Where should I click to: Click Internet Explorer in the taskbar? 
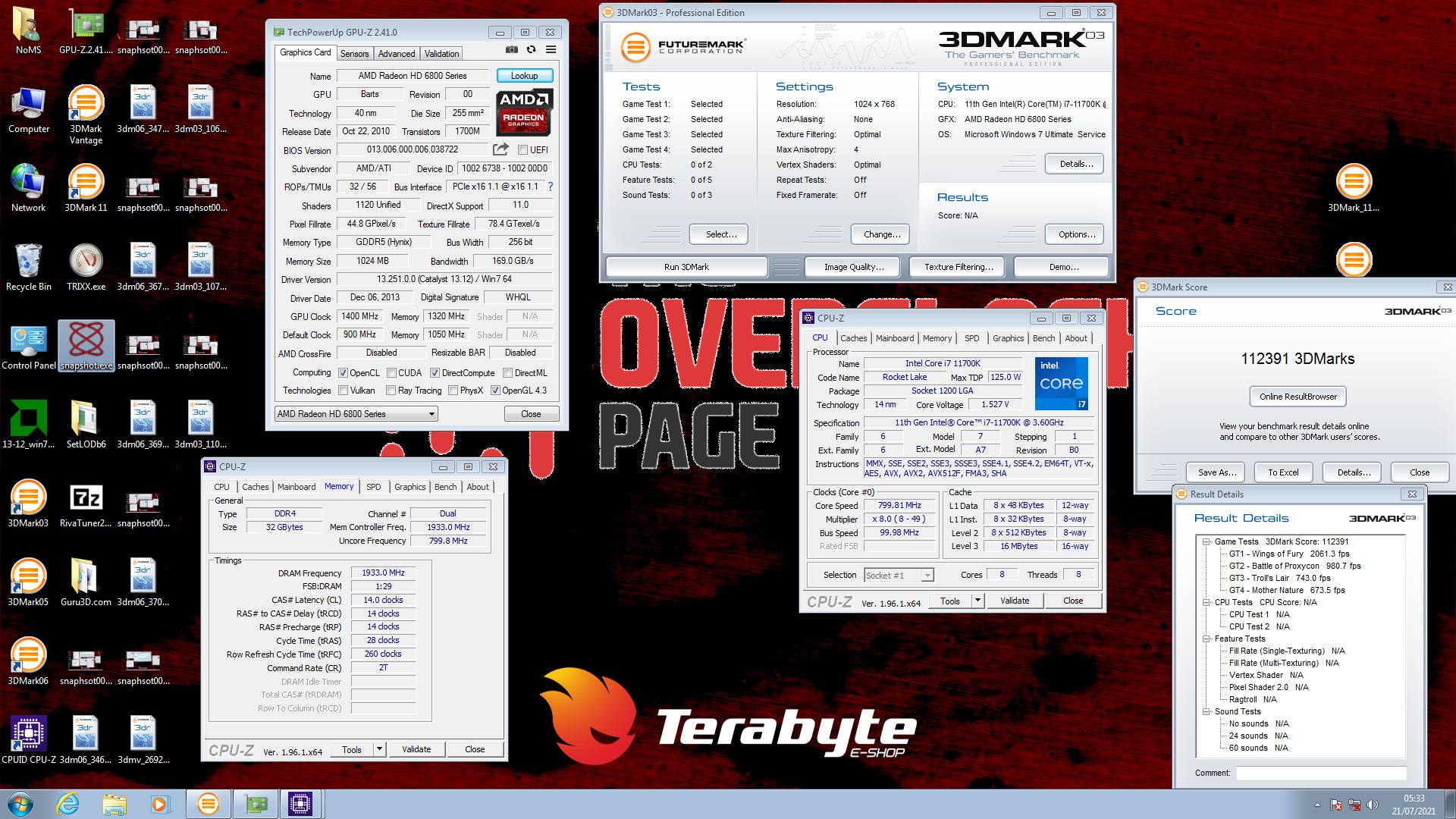[68, 804]
